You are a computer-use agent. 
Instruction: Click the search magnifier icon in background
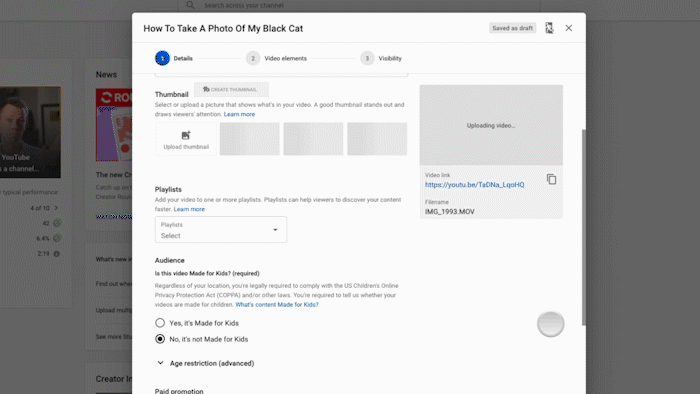[x=190, y=5]
